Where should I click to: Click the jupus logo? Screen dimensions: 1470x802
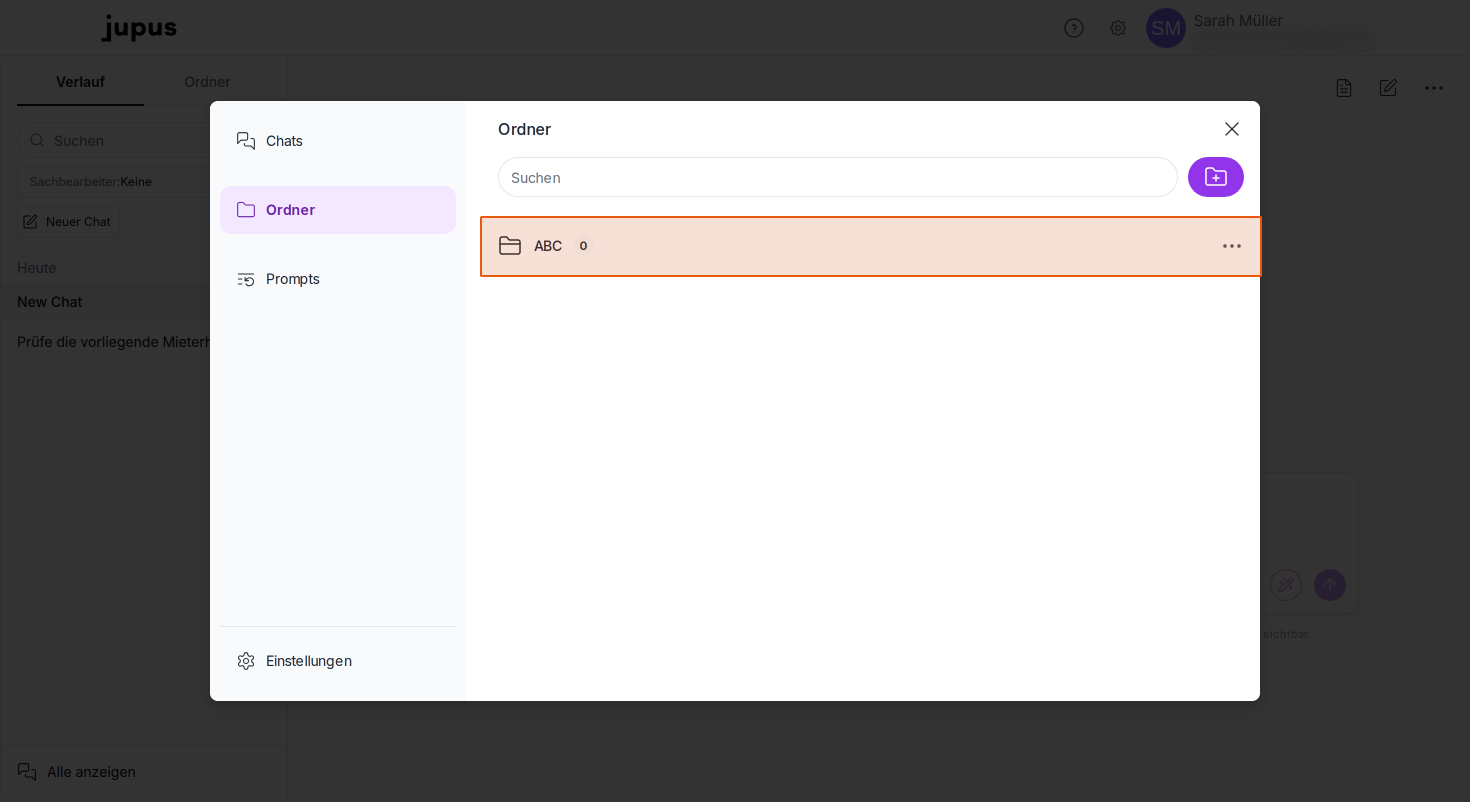[x=139, y=28]
